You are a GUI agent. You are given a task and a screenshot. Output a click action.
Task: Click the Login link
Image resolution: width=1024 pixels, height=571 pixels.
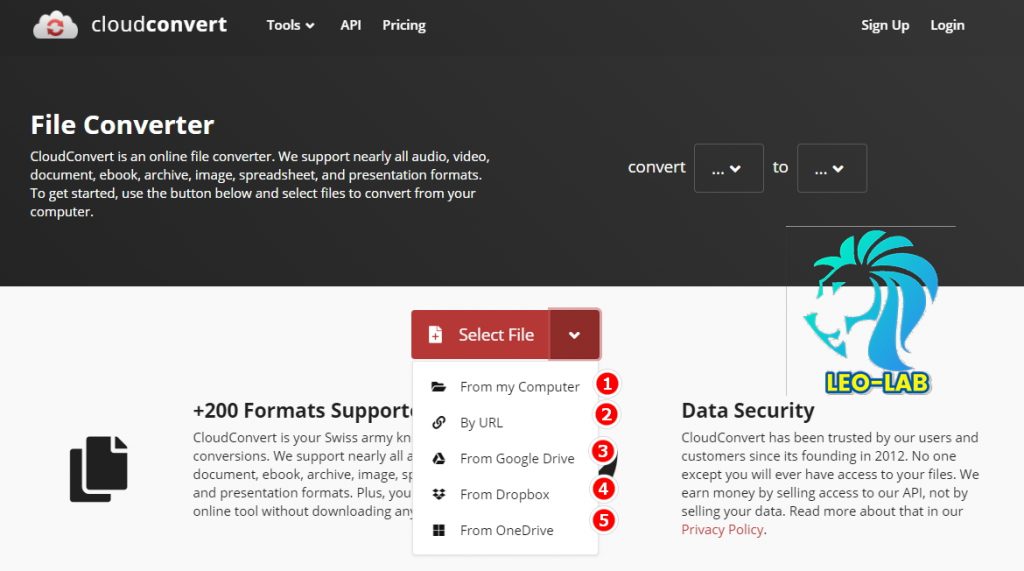tap(947, 25)
